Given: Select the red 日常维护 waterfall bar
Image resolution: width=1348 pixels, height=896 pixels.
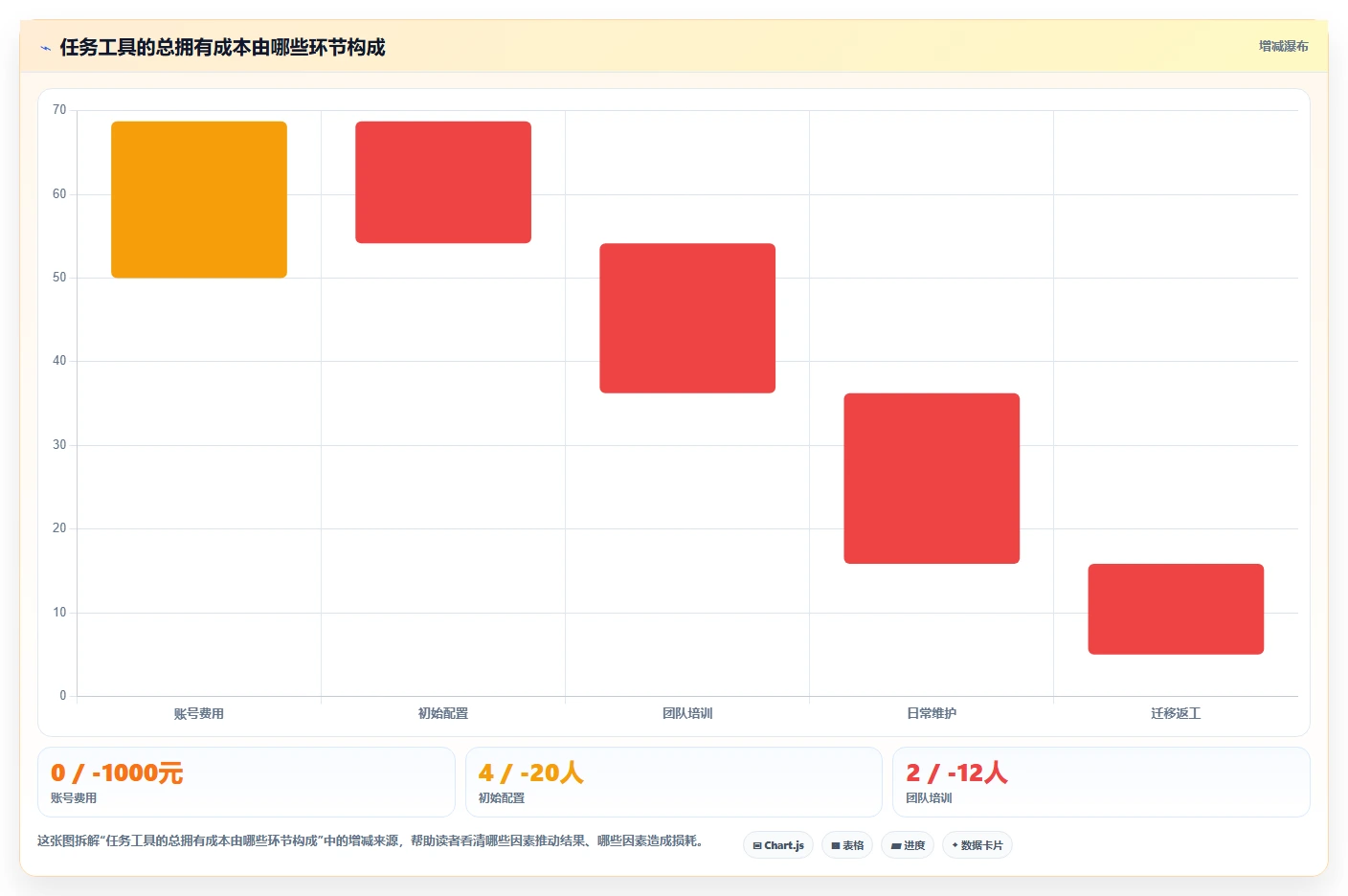Looking at the screenshot, I should click(x=932, y=479).
